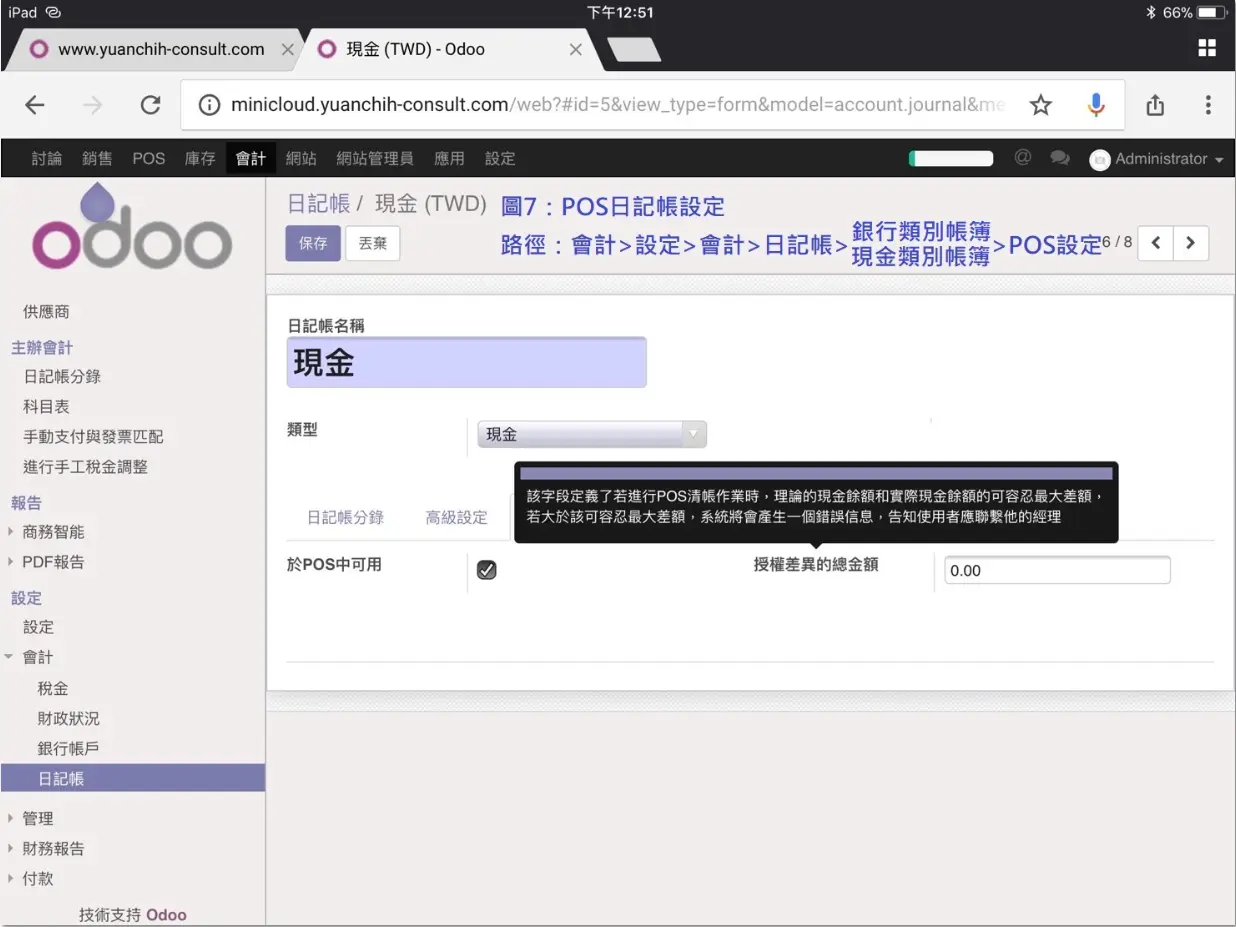1236x927 pixels.
Task: Click the 技術支持 Odoo footer link
Action: coord(133,915)
